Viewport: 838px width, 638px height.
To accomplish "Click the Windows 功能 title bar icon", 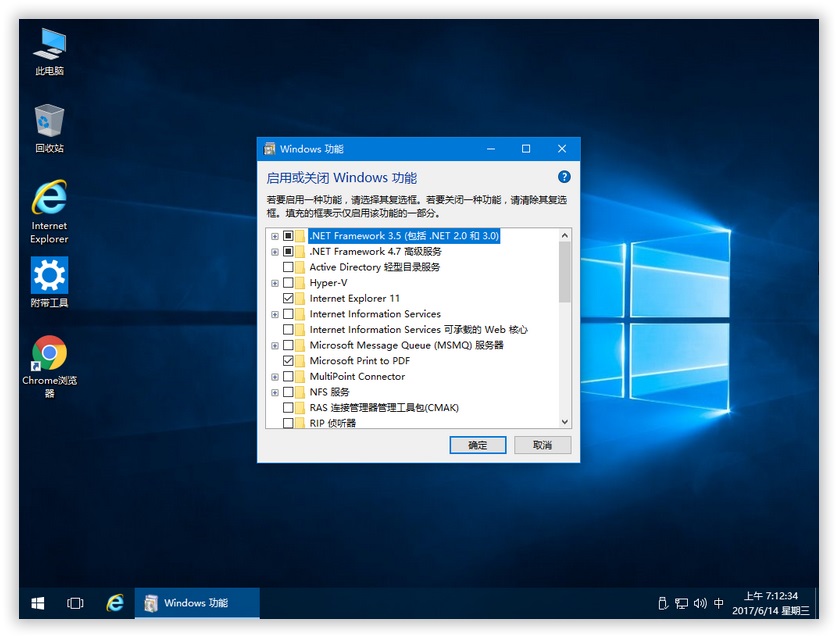I will click(269, 149).
